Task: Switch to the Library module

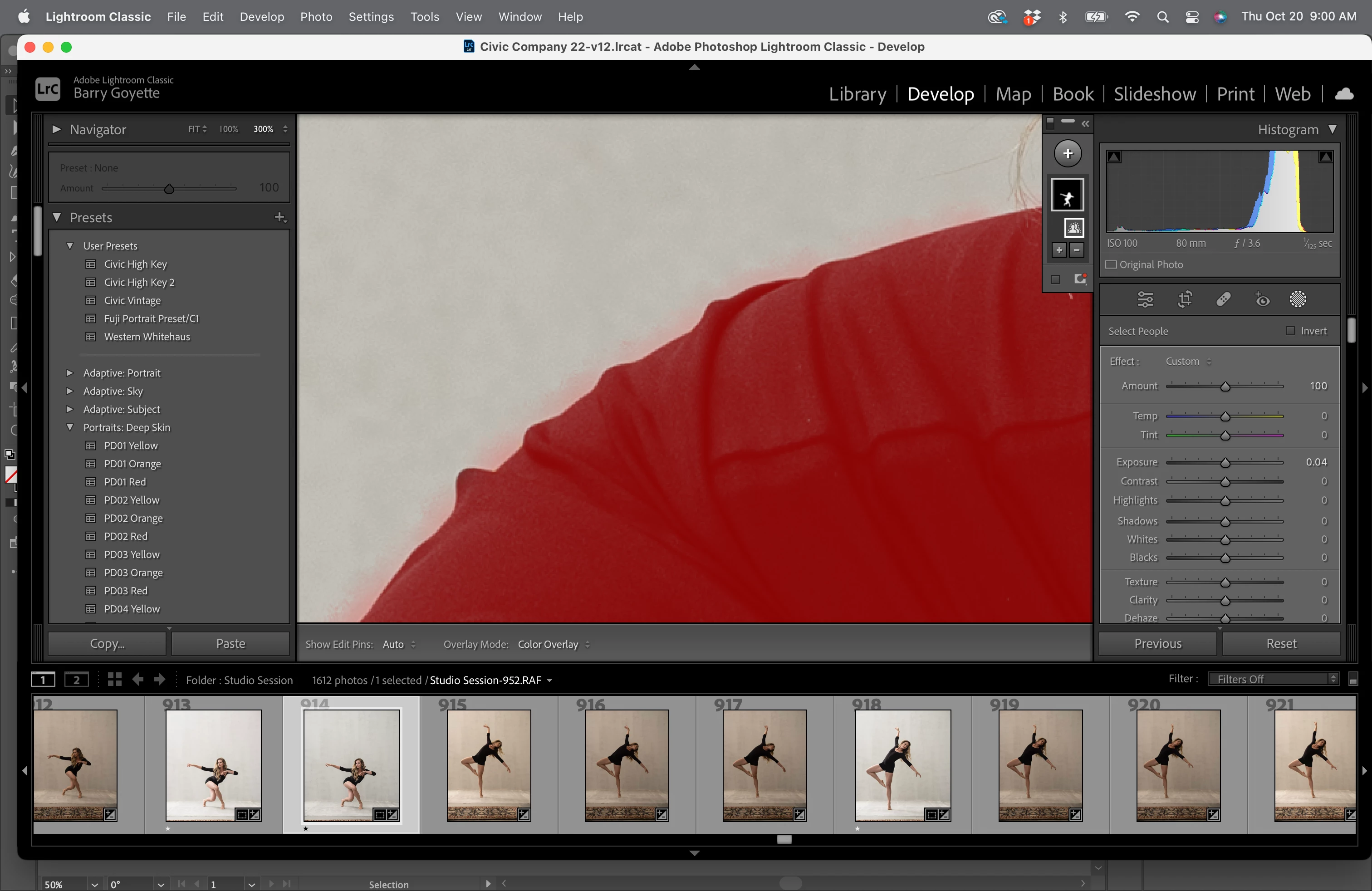Action: tap(857, 94)
